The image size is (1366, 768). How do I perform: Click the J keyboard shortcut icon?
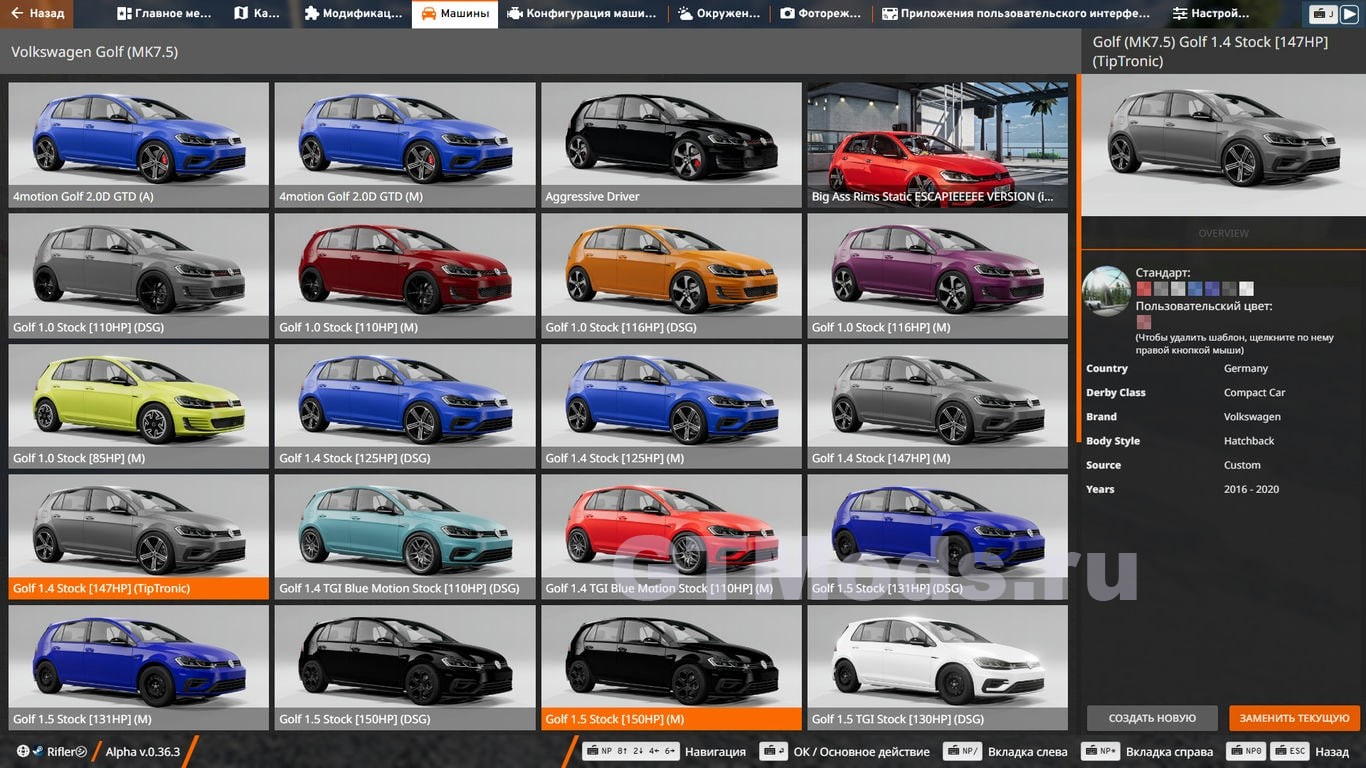point(1324,14)
